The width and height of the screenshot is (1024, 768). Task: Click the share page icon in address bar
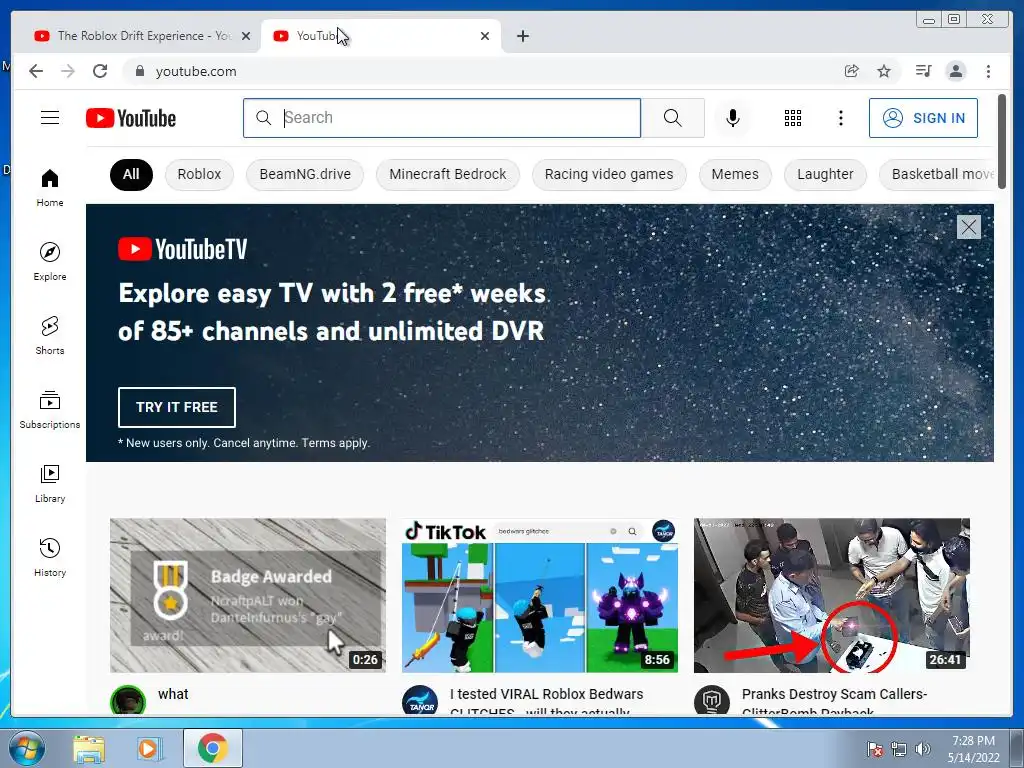point(852,71)
